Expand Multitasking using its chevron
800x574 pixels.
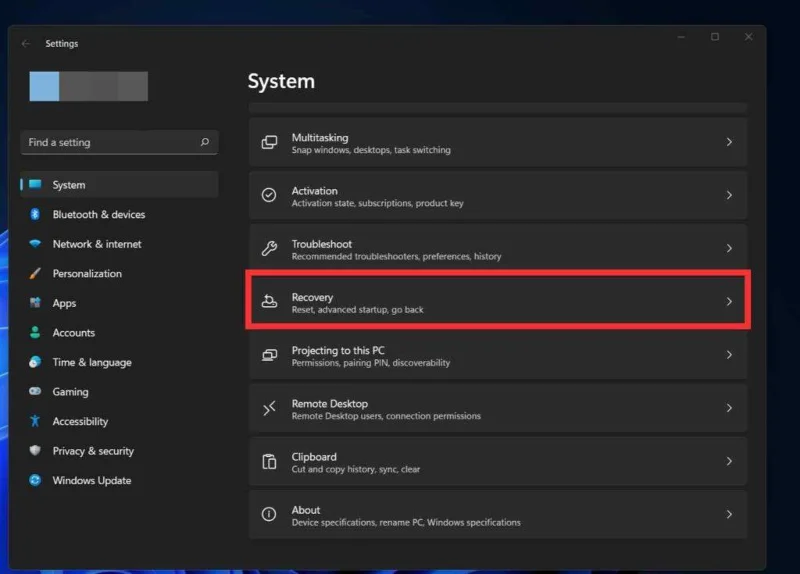pos(730,142)
